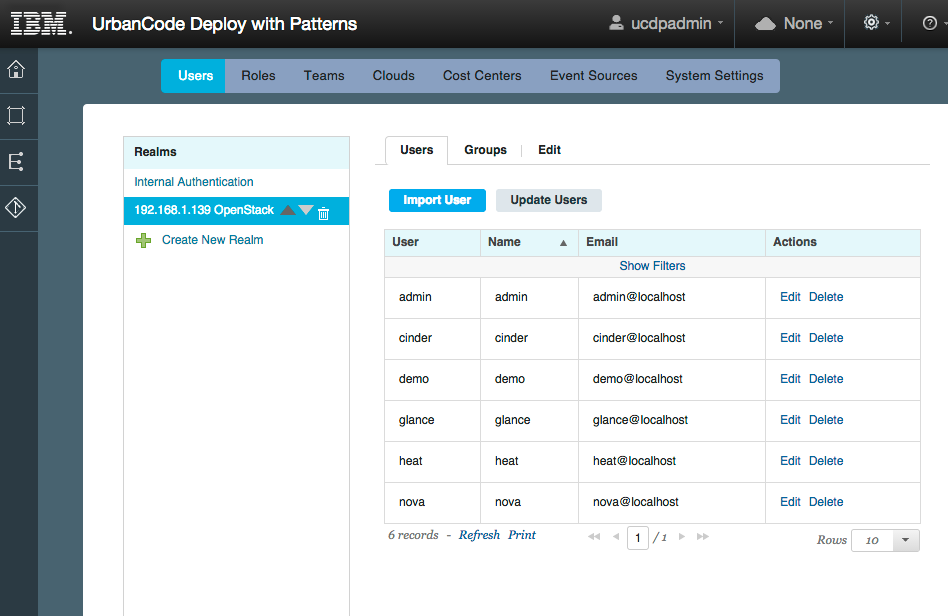Click the IBM logo
The height and width of the screenshot is (616, 948).
pyautogui.click(x=41, y=24)
